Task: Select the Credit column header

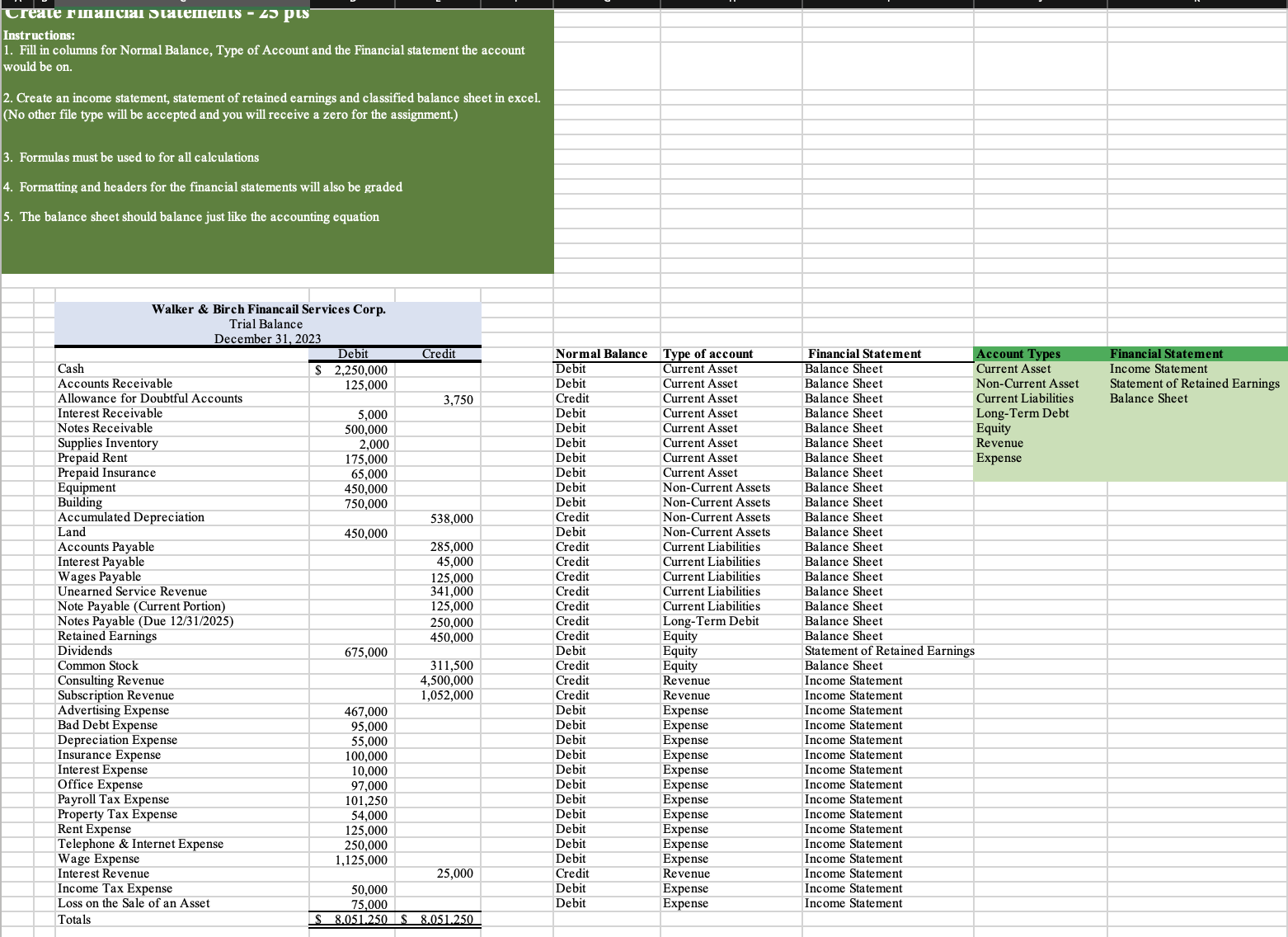Action: tap(439, 354)
